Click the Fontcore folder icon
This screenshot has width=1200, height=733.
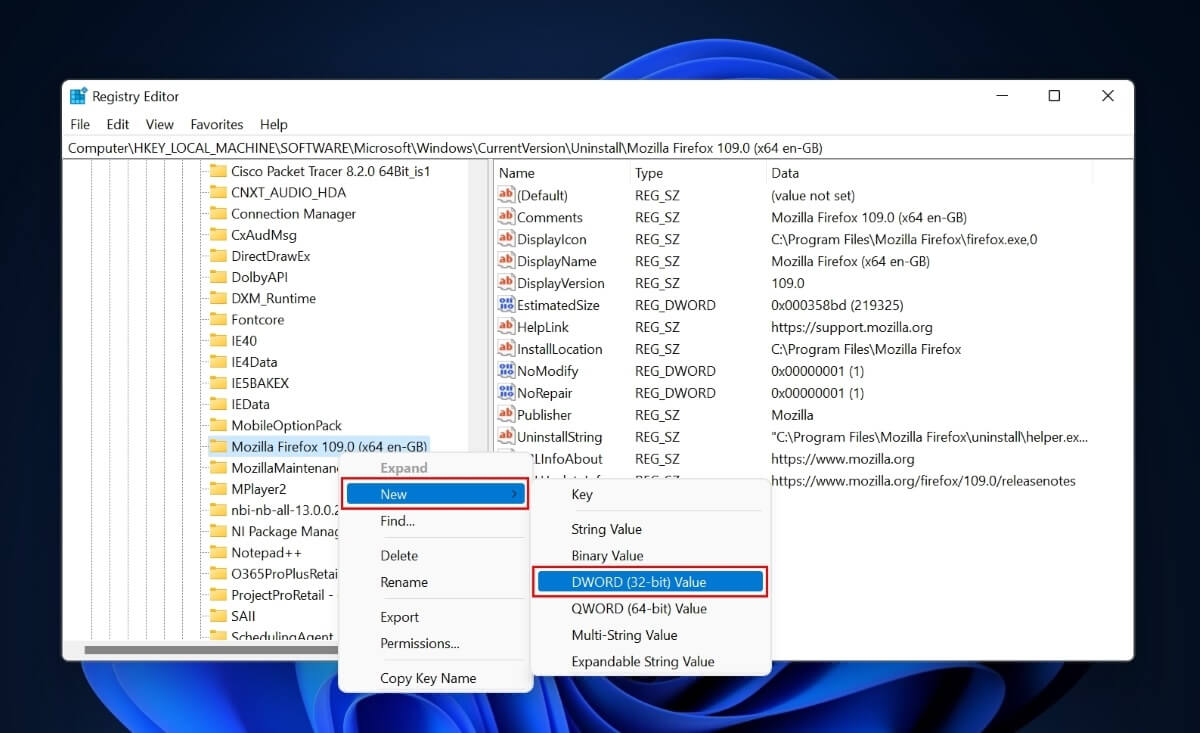[219, 319]
